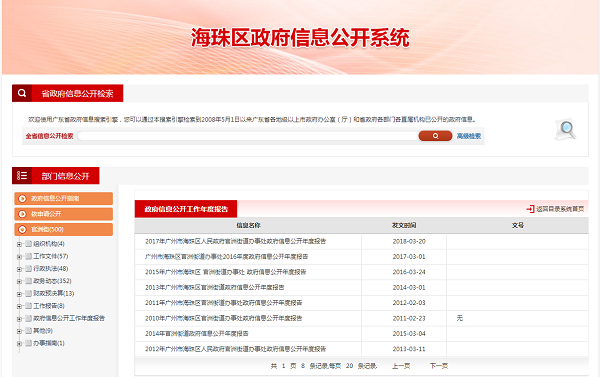Image resolution: width=600 pixels, height=377 pixels.
Task: Expand the 办事指南(1) tree node
Action: (x=19, y=344)
